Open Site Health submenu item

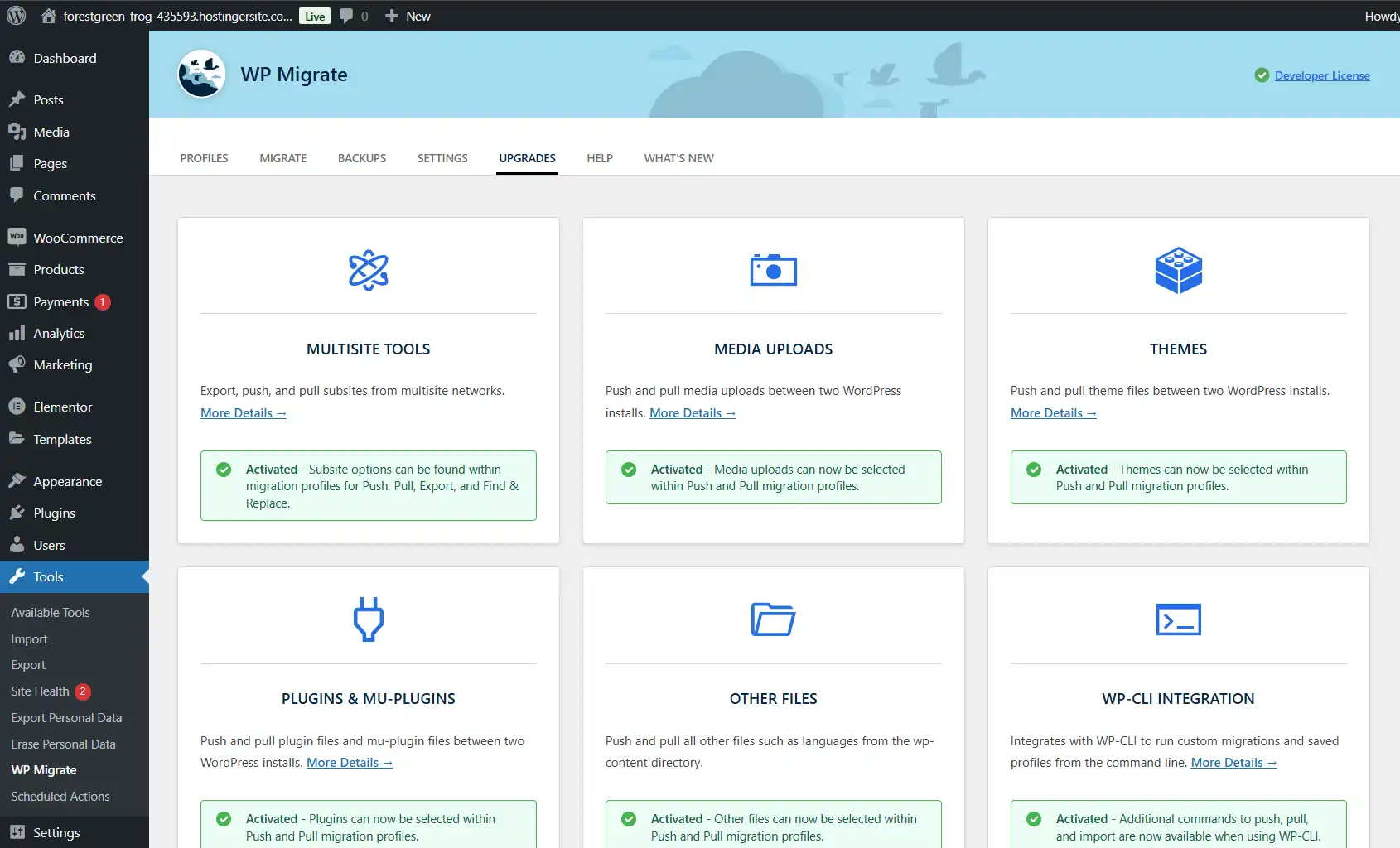click(40, 691)
